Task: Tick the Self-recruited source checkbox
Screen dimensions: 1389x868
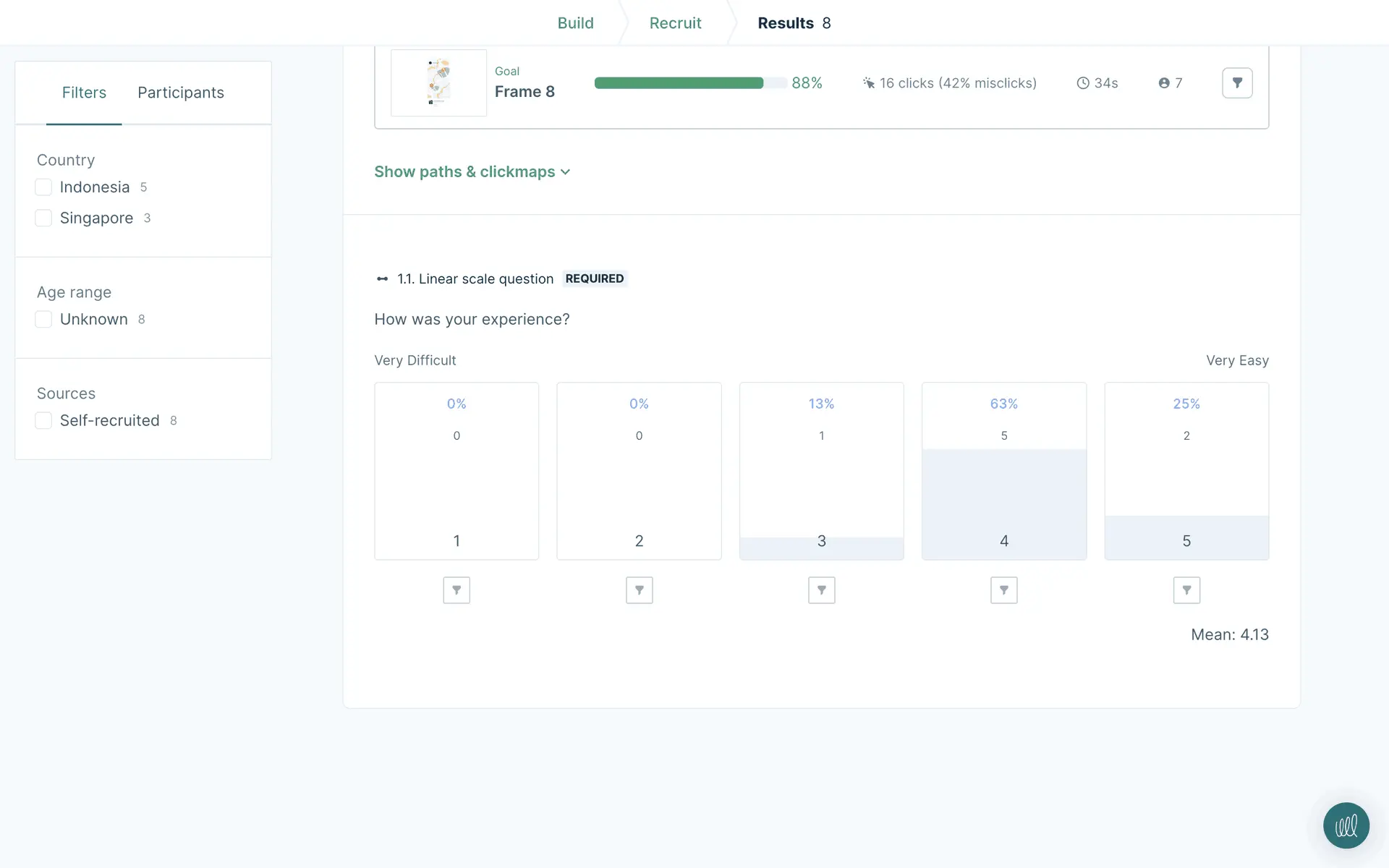Action: pyautogui.click(x=43, y=421)
